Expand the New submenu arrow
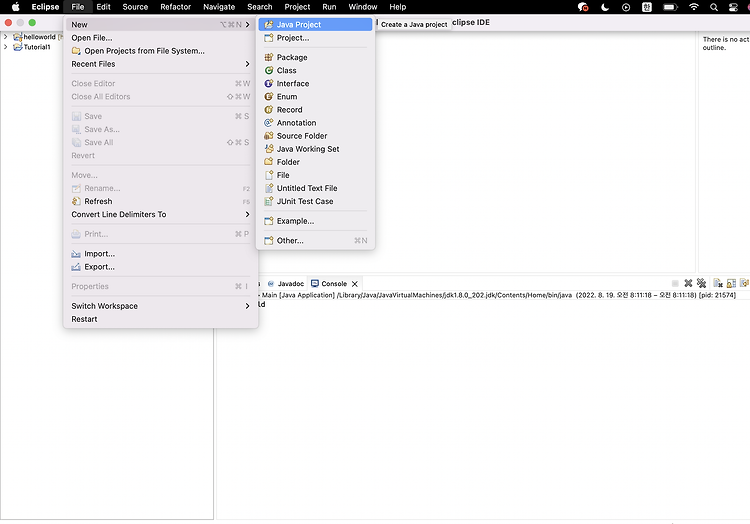Screen dimensions: 750x524 coord(247,24)
